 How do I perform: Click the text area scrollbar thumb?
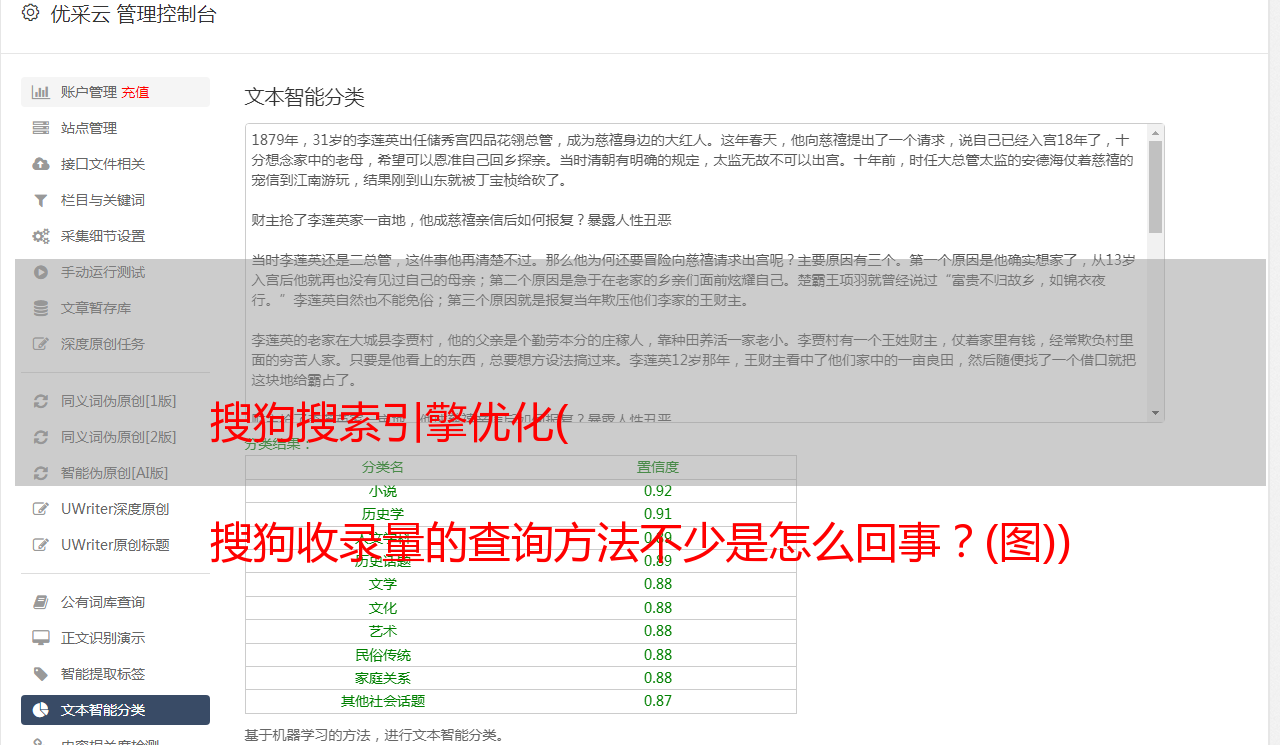point(1155,187)
